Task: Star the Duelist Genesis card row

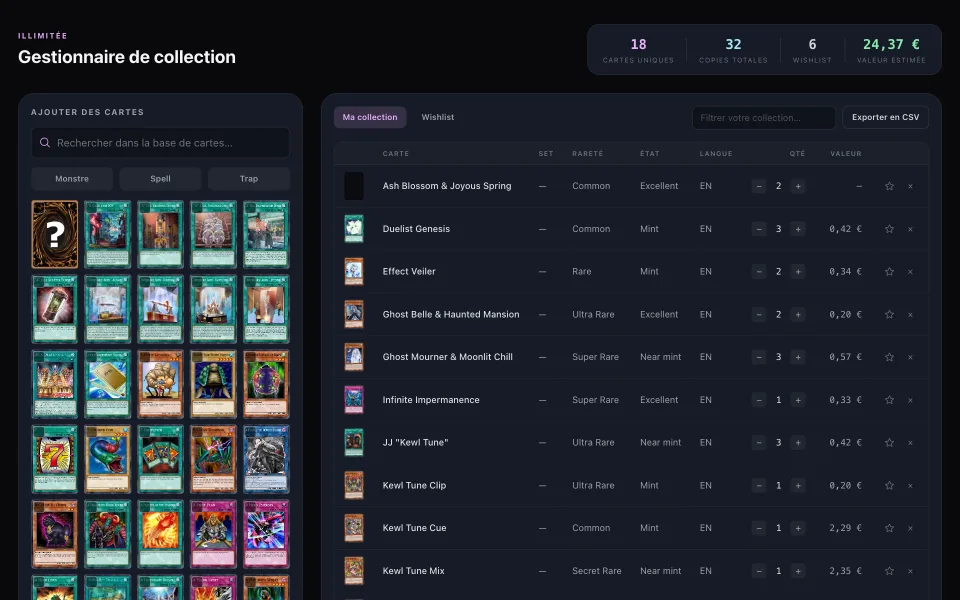Action: click(889, 229)
